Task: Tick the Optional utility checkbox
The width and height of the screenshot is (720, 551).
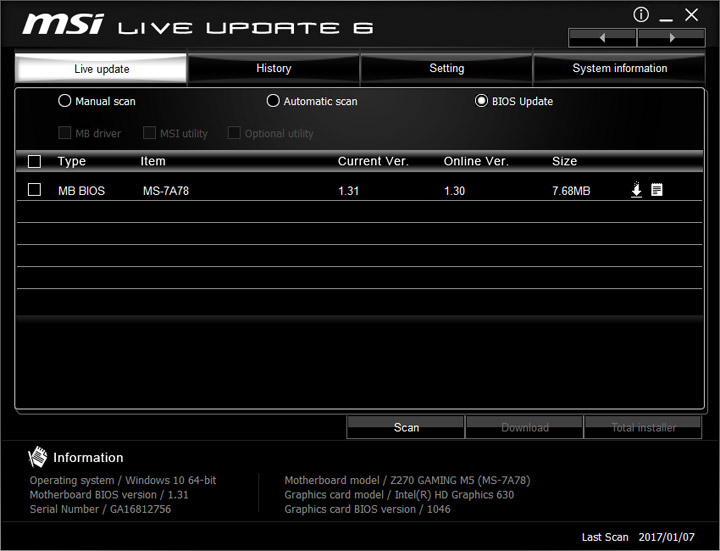Action: click(x=234, y=133)
